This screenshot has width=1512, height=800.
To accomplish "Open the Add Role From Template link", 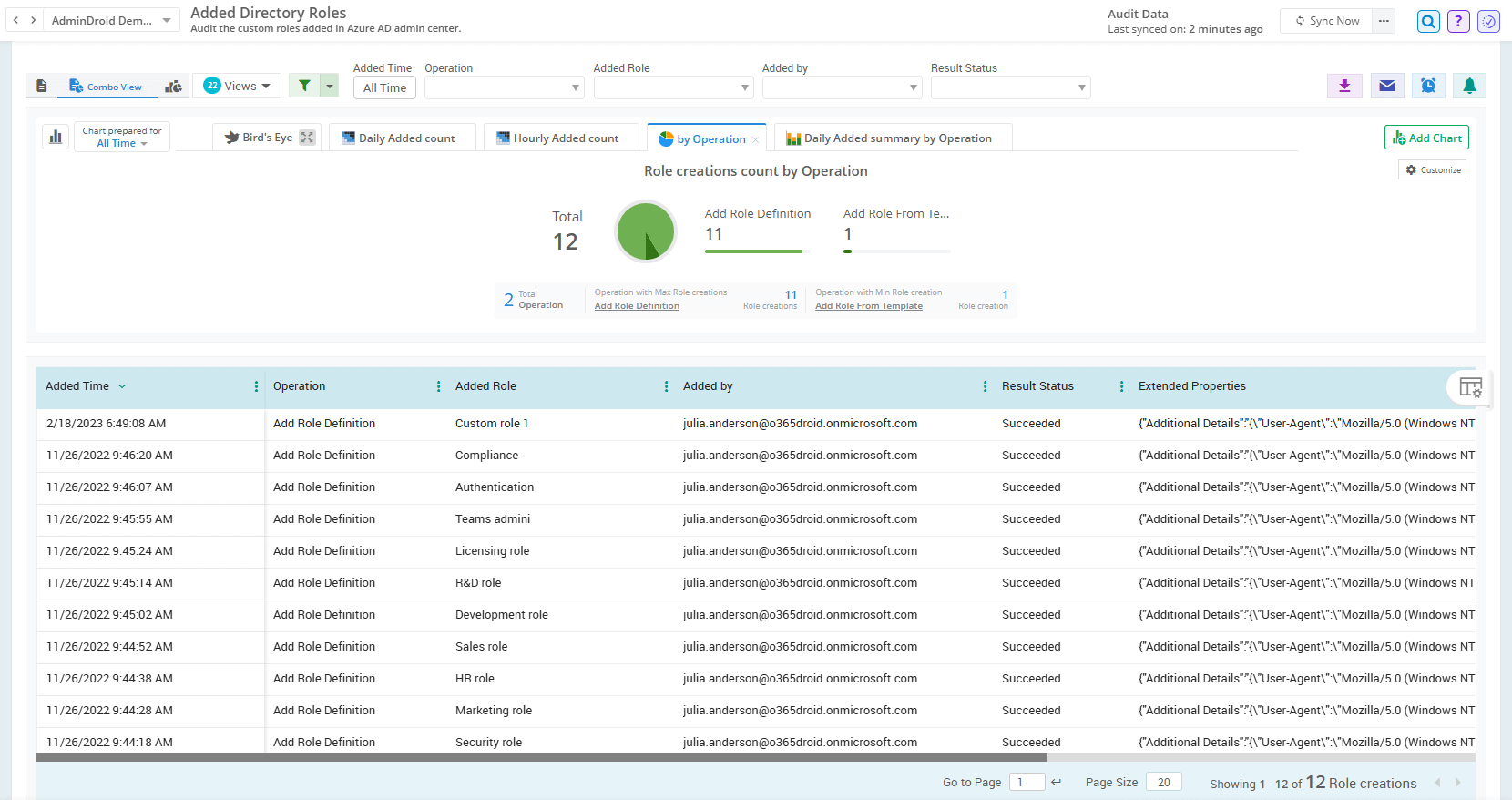I will click(868, 306).
